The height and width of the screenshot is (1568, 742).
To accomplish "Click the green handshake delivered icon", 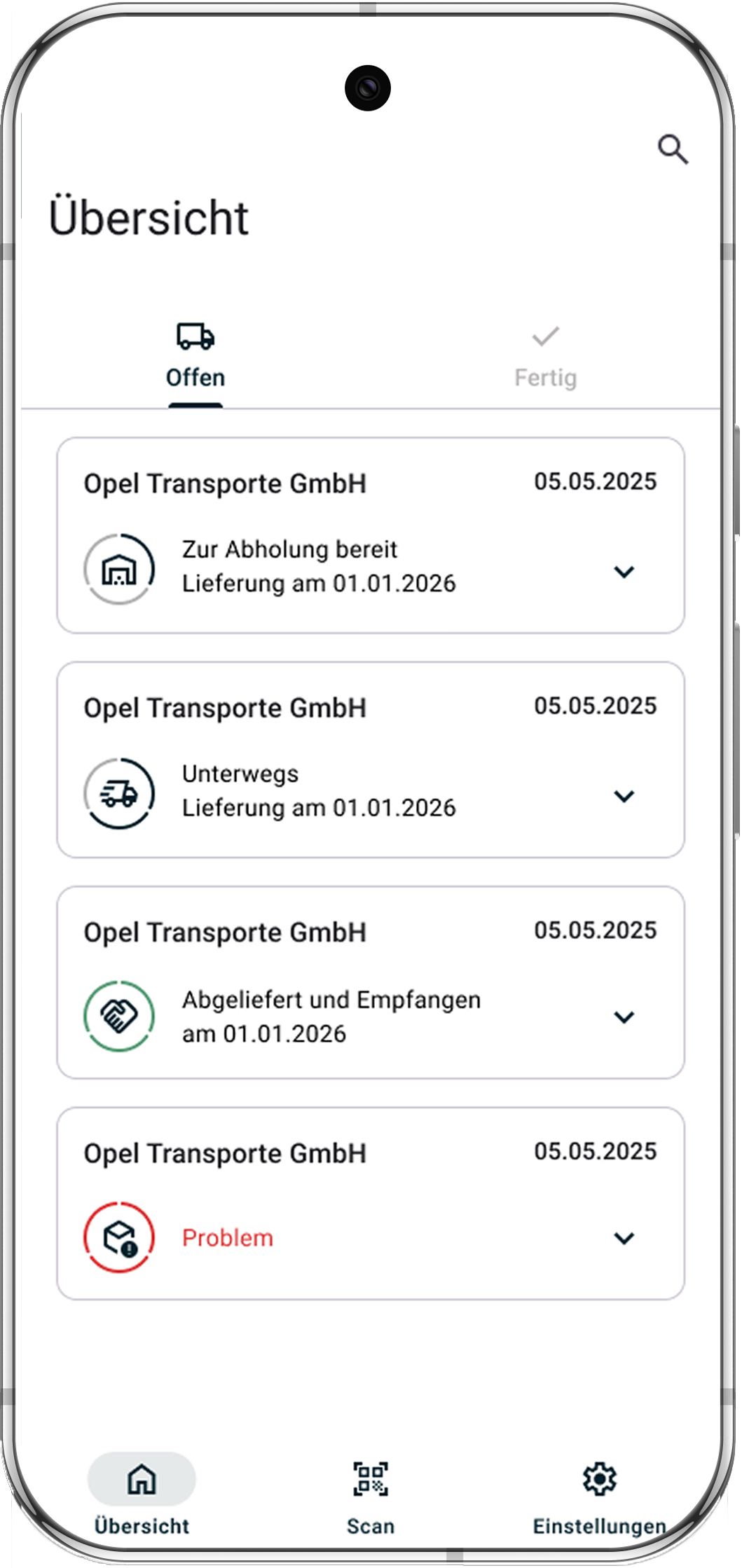I will pyautogui.click(x=119, y=1016).
